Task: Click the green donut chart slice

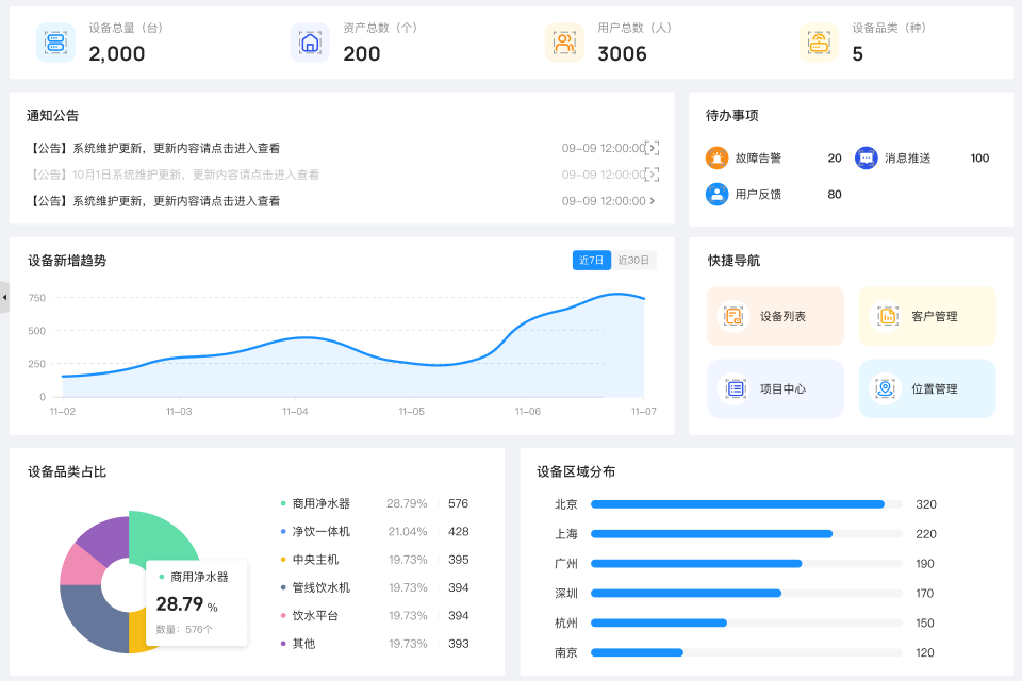Action: pos(158,536)
